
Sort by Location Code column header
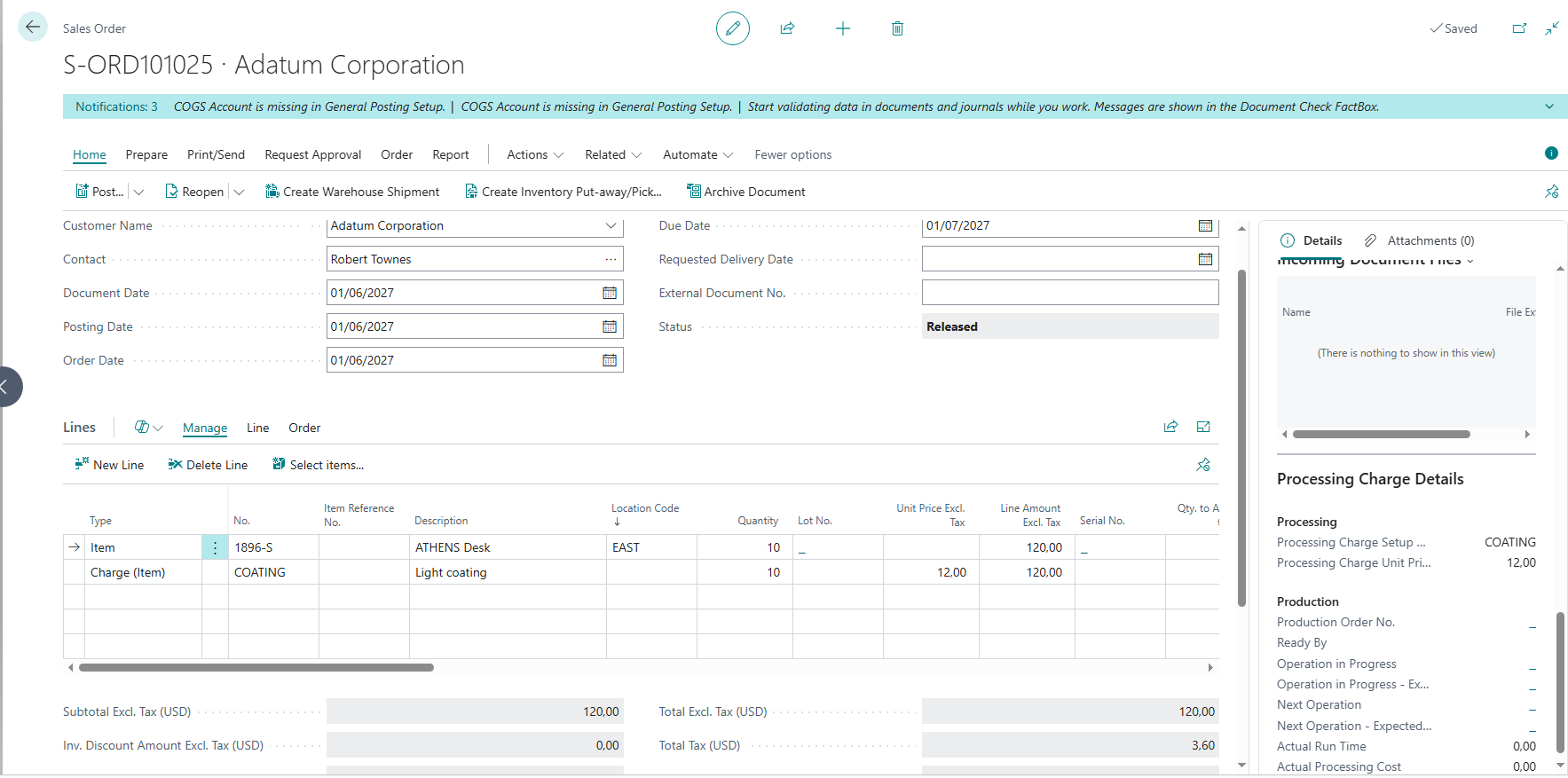pyautogui.click(x=645, y=515)
